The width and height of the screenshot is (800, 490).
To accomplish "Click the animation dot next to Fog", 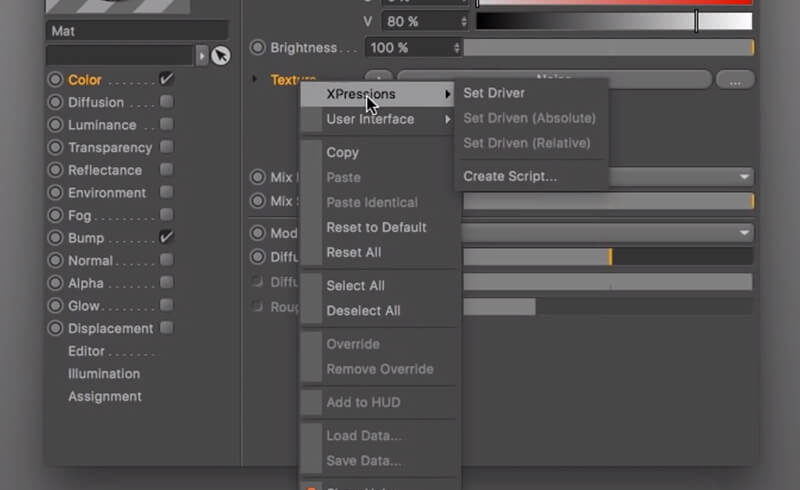I will click(x=55, y=215).
